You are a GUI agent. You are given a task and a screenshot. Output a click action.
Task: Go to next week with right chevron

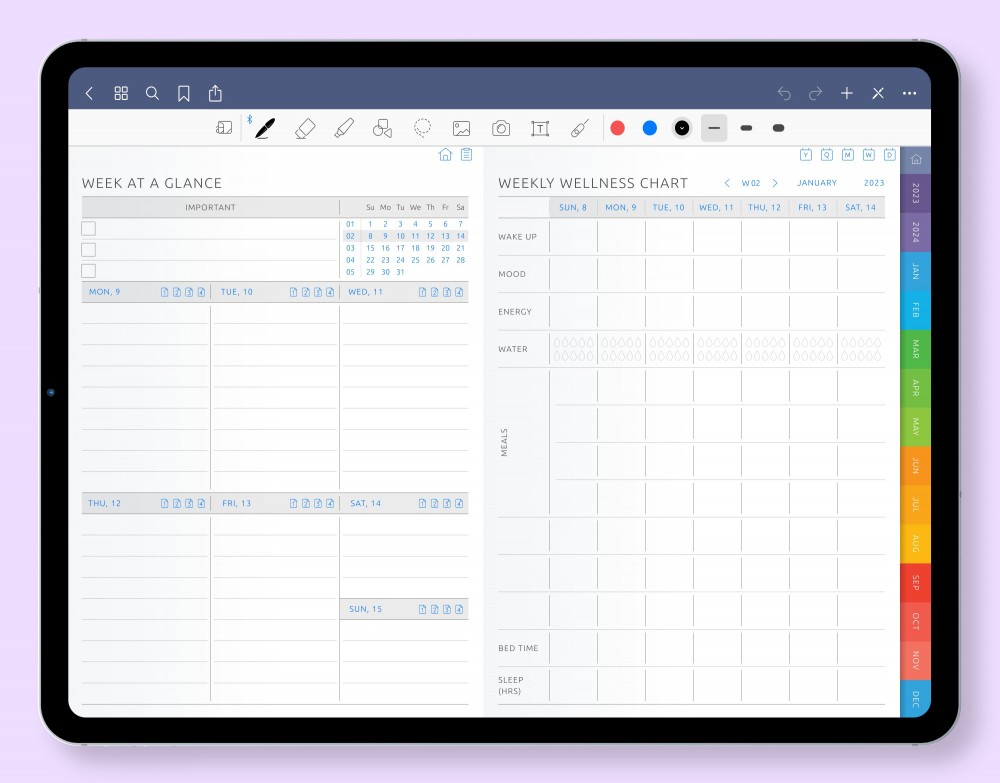click(x=775, y=183)
